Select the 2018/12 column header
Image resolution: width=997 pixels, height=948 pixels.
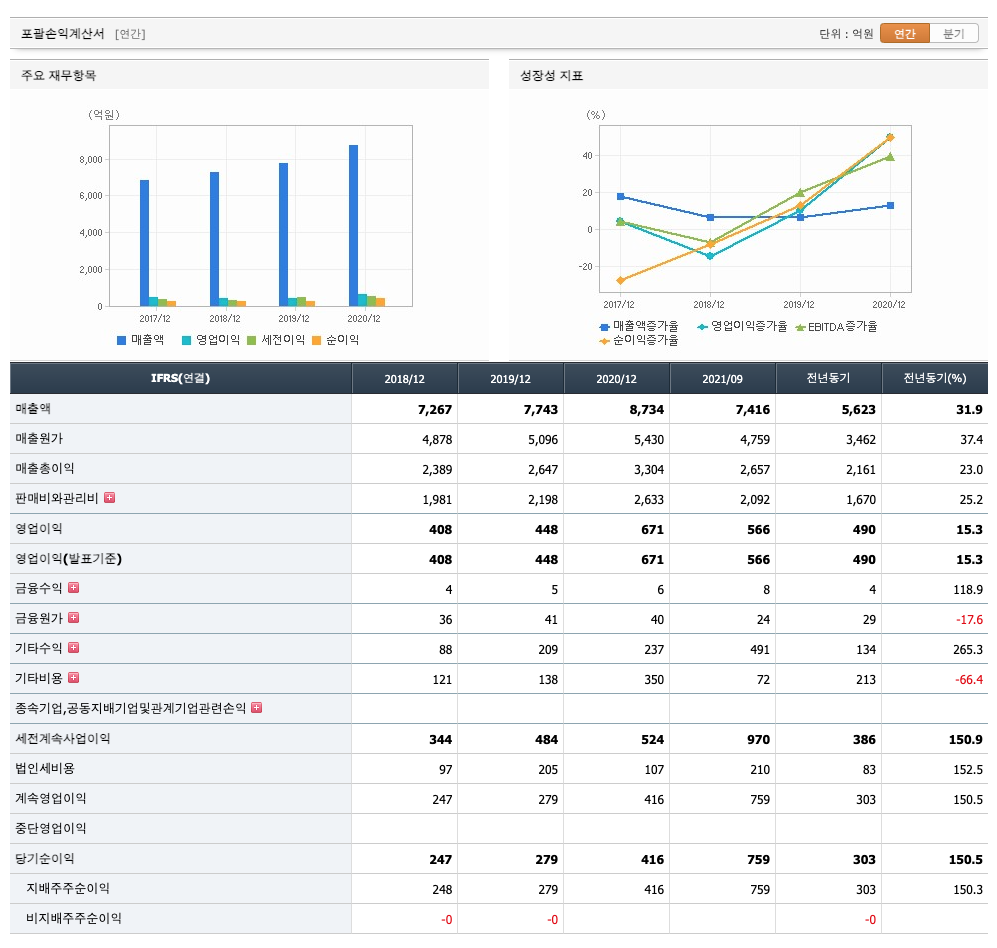(404, 378)
